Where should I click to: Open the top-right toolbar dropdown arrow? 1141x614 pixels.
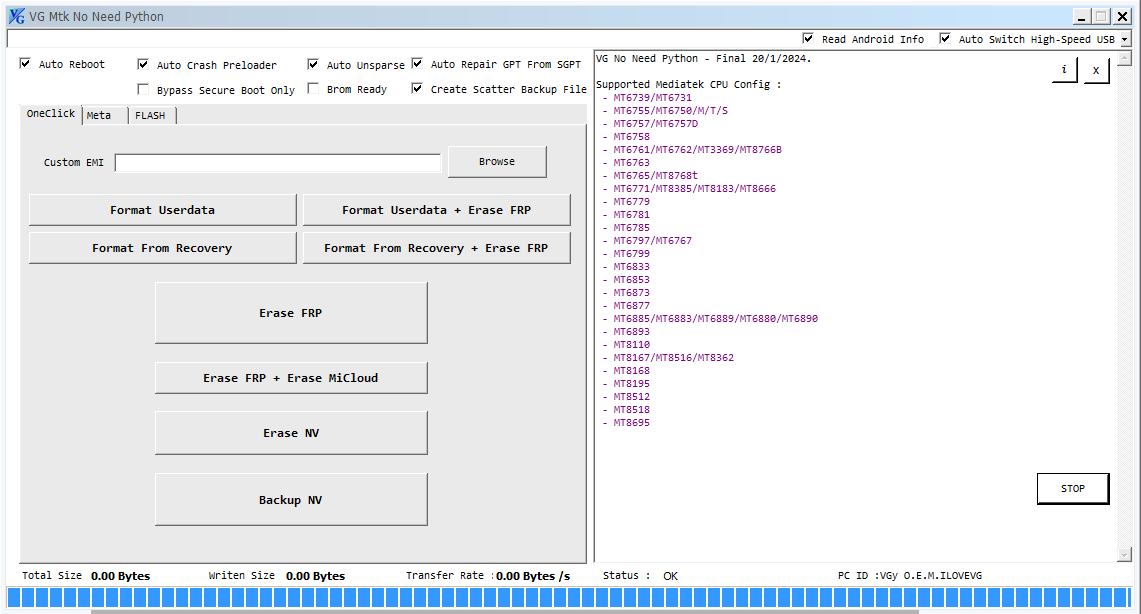point(1124,39)
